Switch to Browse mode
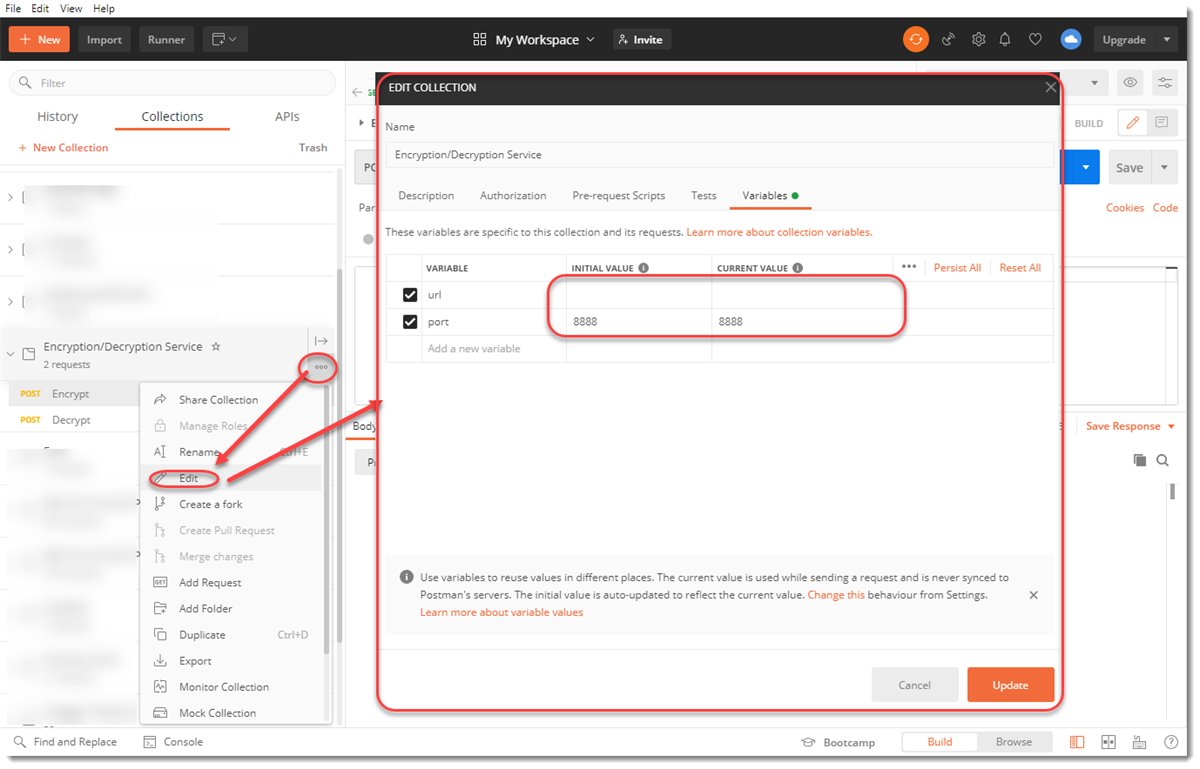 pos(1013,742)
